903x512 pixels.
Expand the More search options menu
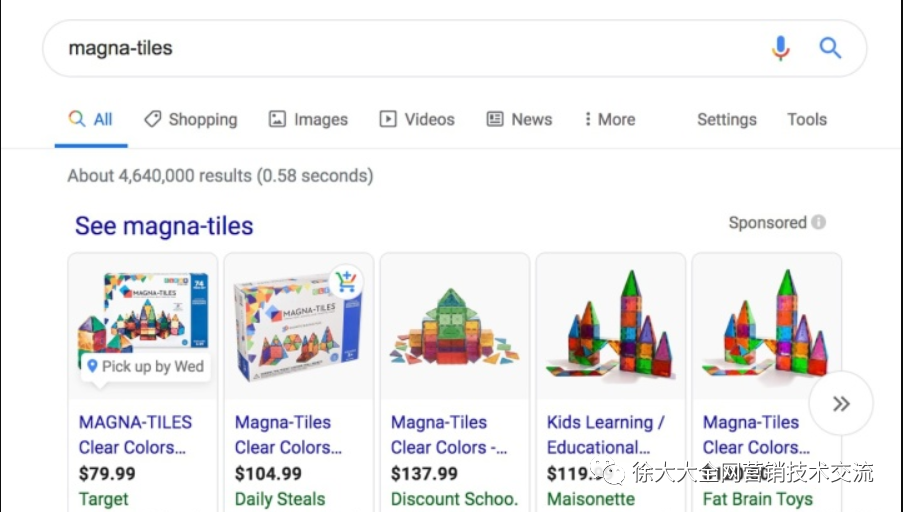610,119
